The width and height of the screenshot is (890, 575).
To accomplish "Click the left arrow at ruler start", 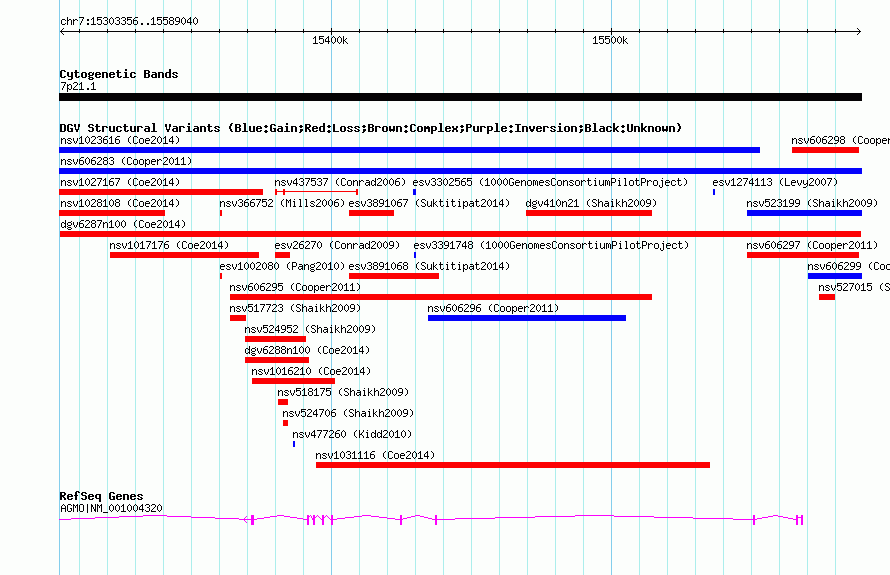I will tap(62, 32).
